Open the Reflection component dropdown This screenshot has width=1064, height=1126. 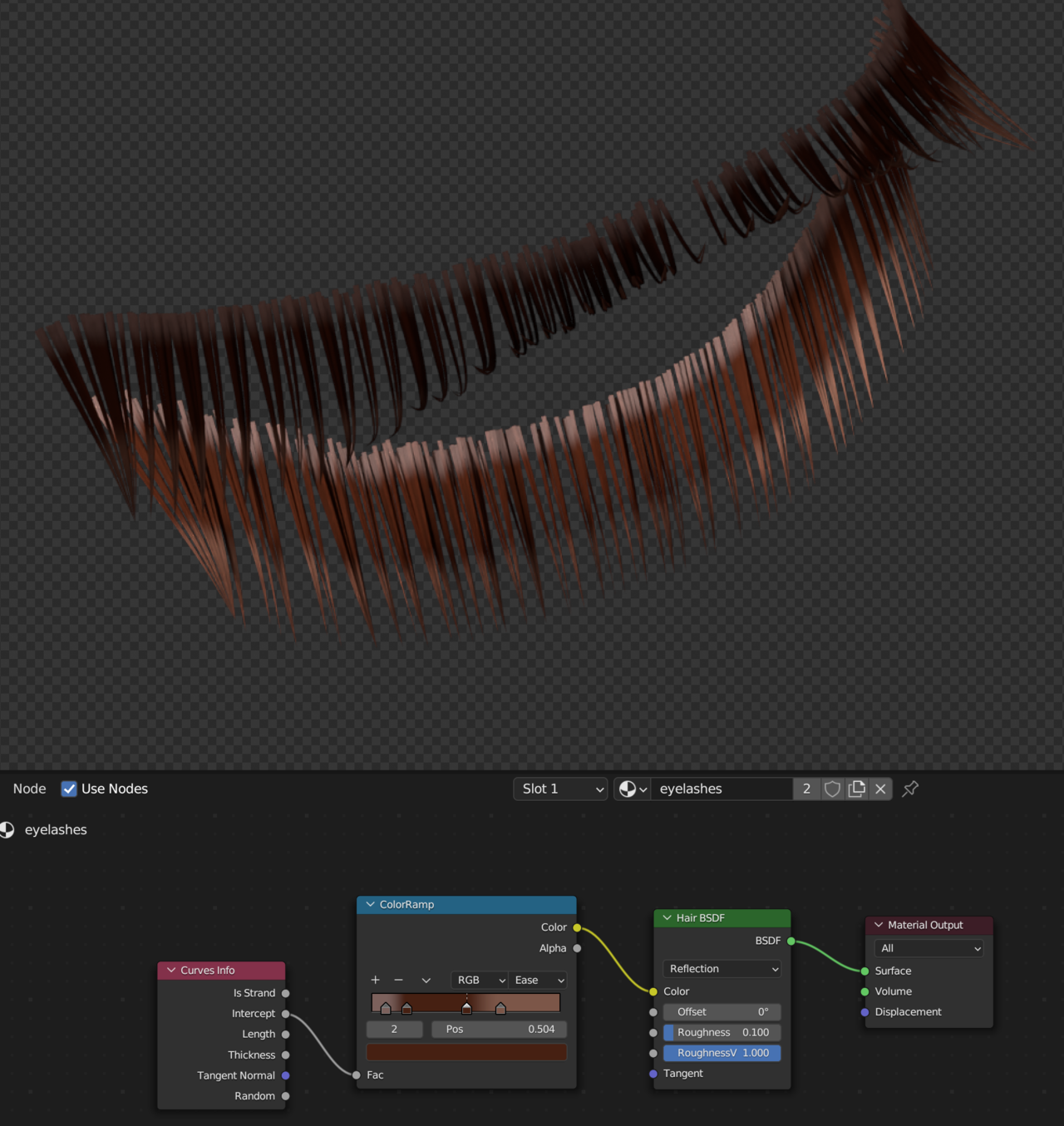[x=722, y=969]
